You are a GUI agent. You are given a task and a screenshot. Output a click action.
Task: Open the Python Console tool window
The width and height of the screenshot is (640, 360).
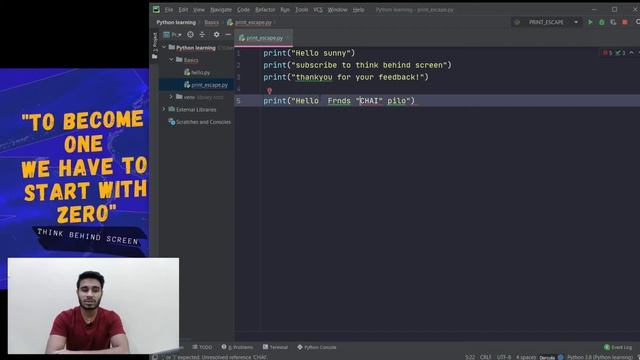(317, 347)
